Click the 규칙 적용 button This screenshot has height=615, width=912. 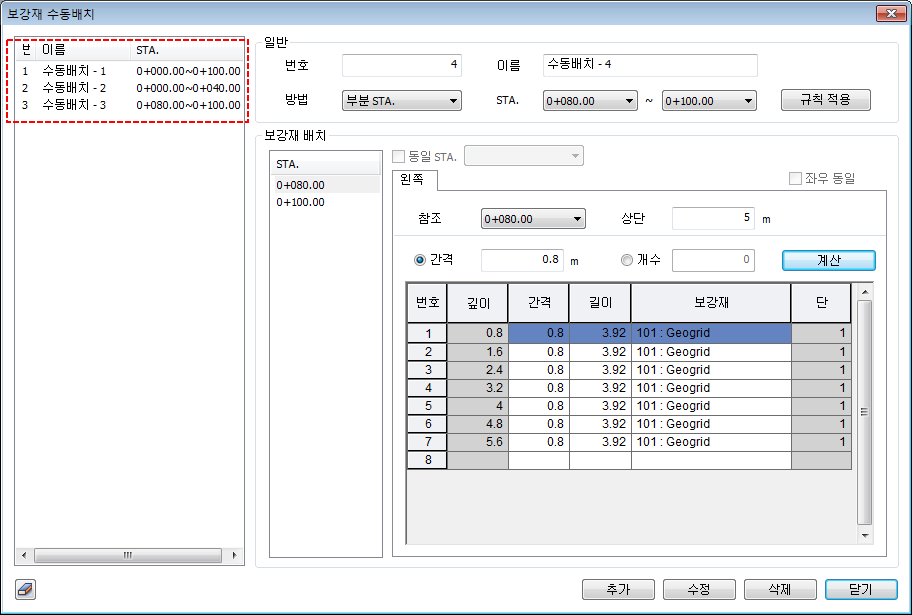pos(826,100)
